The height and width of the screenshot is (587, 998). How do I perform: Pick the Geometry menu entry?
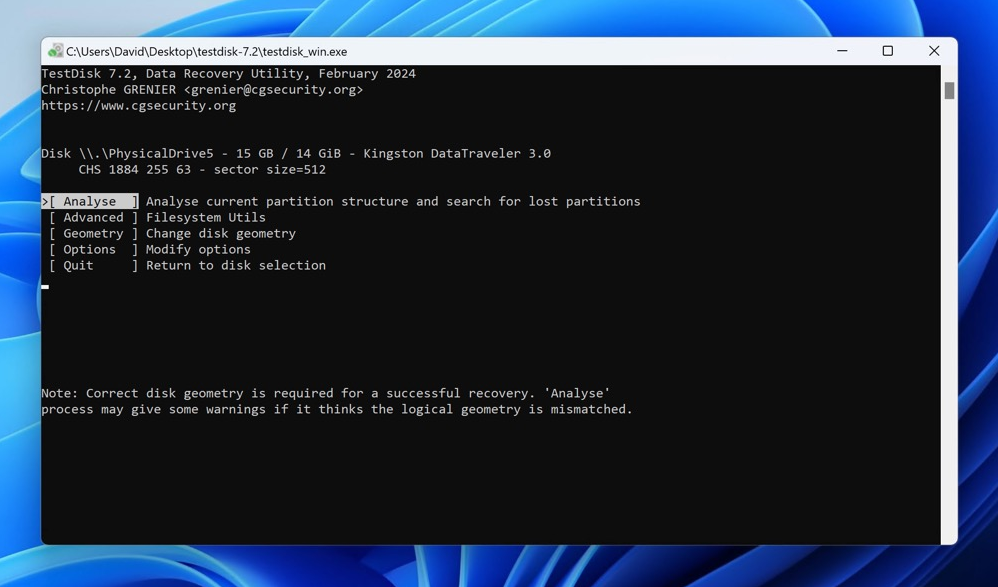93,233
